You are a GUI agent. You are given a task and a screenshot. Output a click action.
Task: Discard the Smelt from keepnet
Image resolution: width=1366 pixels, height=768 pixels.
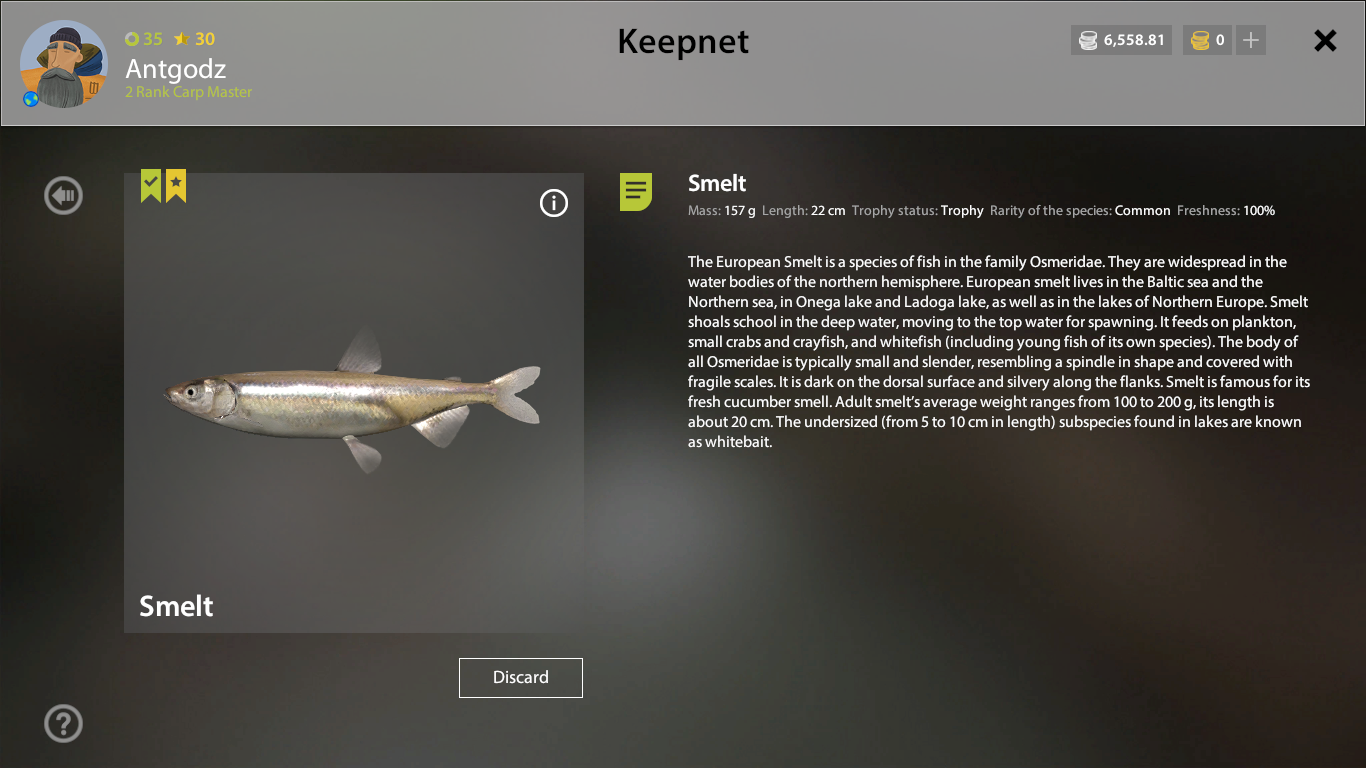click(x=521, y=678)
